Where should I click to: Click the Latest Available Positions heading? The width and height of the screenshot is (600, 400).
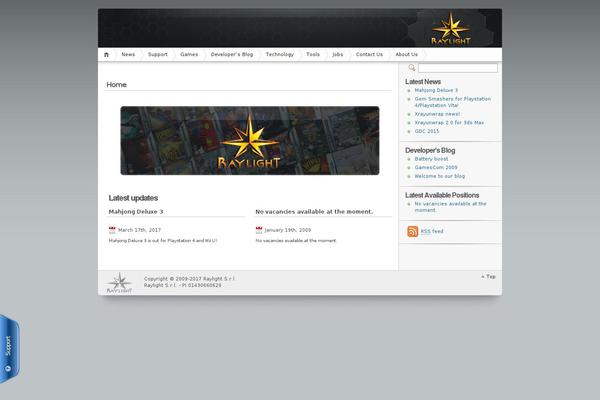click(x=442, y=195)
